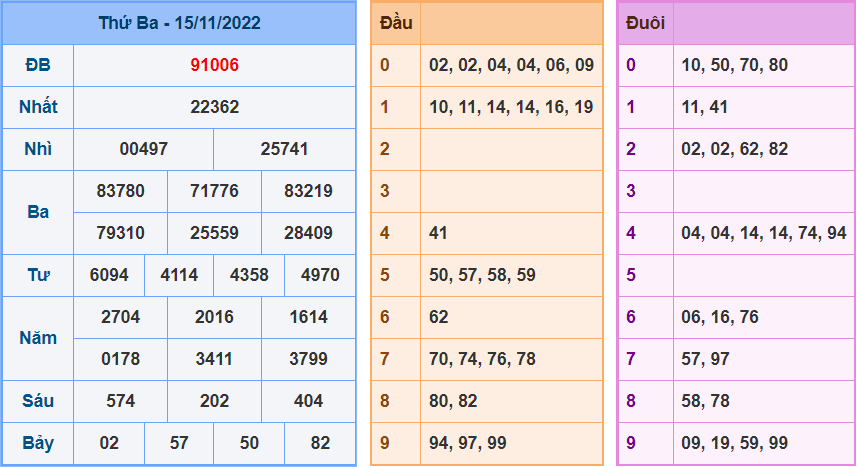Click Đầu row 0 values 02, 02, 04, 04, 06, 09

[x=512, y=65]
